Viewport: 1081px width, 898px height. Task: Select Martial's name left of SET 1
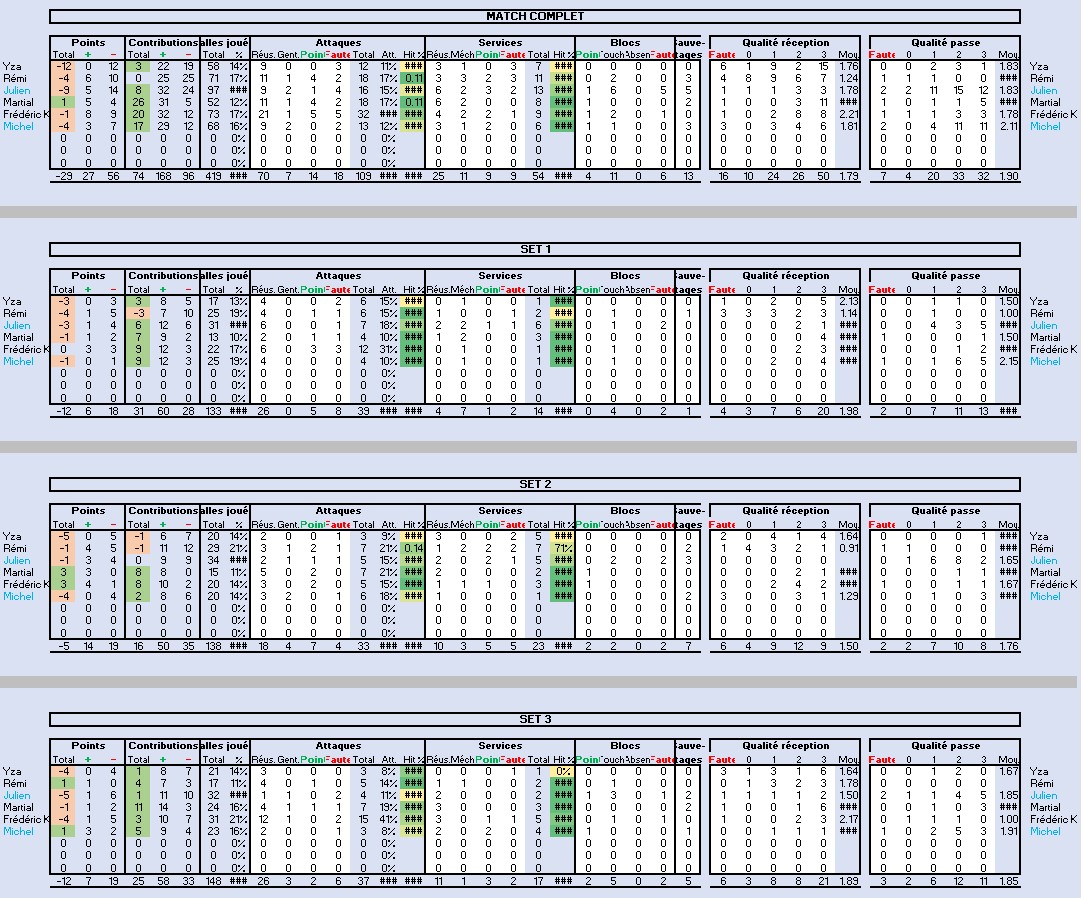(18, 337)
